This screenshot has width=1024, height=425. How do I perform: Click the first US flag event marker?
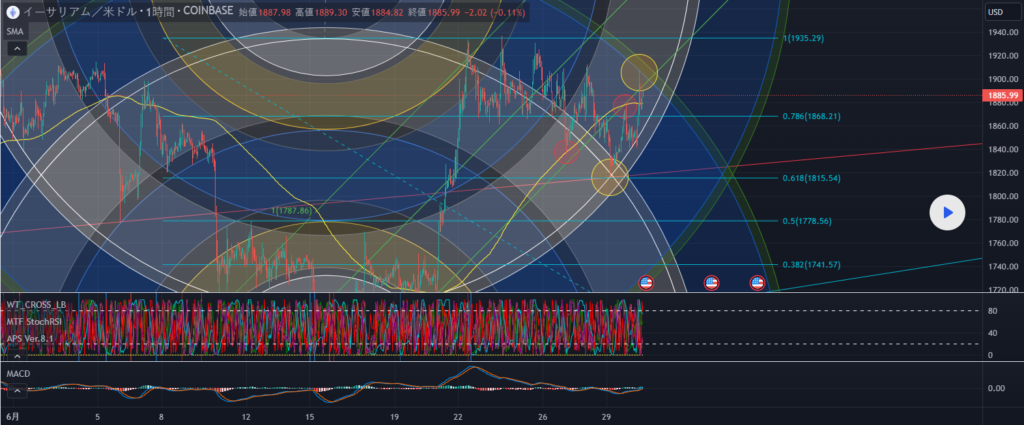click(645, 283)
